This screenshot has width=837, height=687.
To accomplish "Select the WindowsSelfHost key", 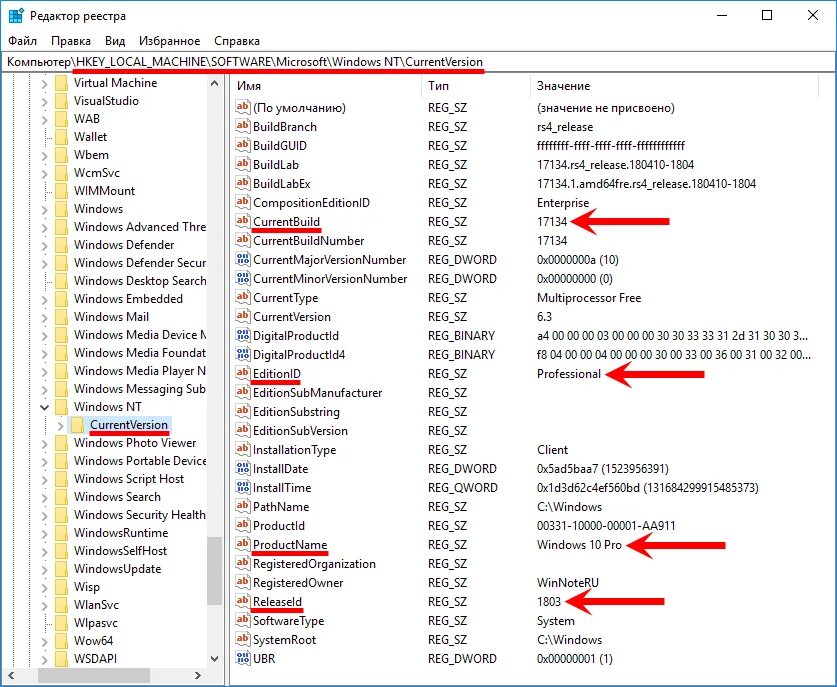I will click(x=120, y=551).
